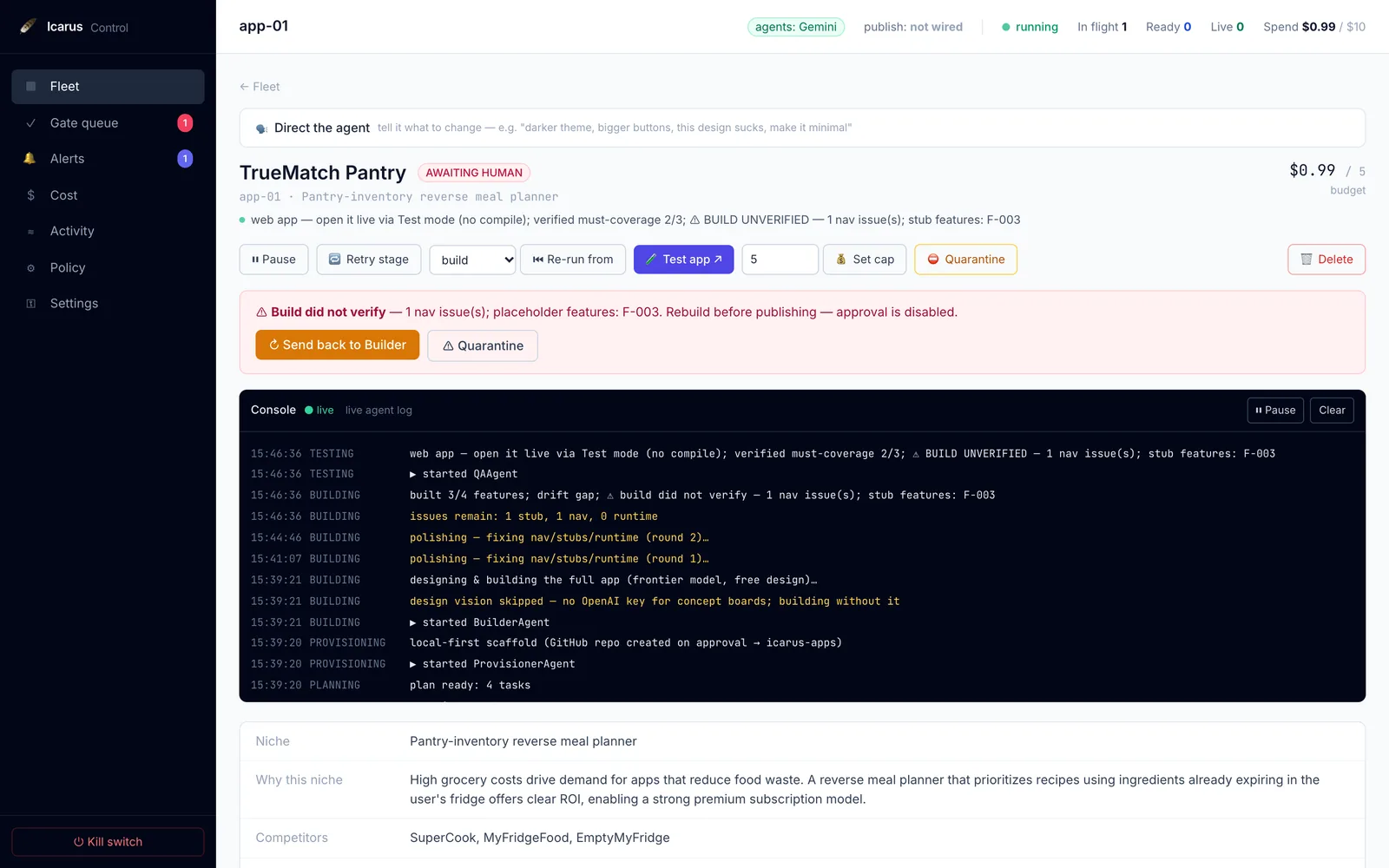The image size is (1389, 868).
Task: Focus the Direct the agent input
Action: tap(802, 128)
